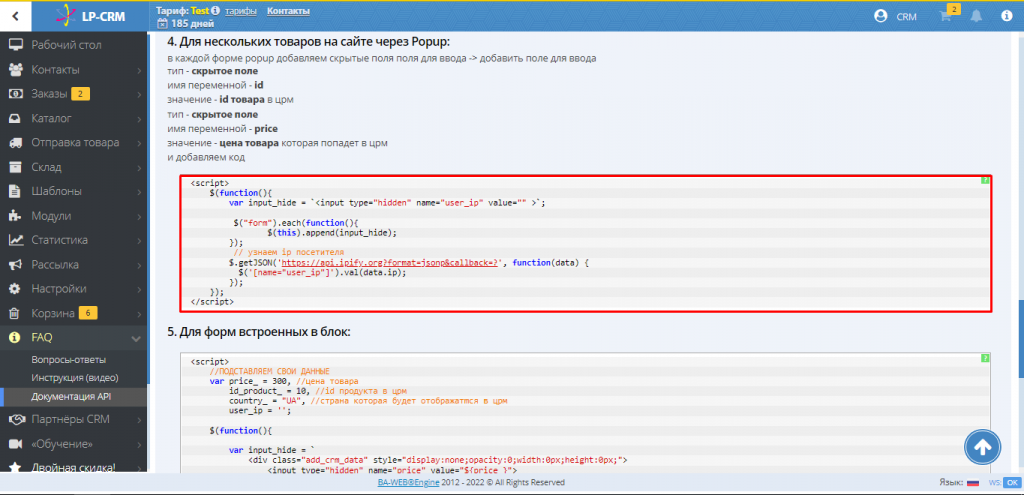Click the Партнеры CRM handshake icon
The width and height of the screenshot is (1024, 495).
tap(16, 419)
